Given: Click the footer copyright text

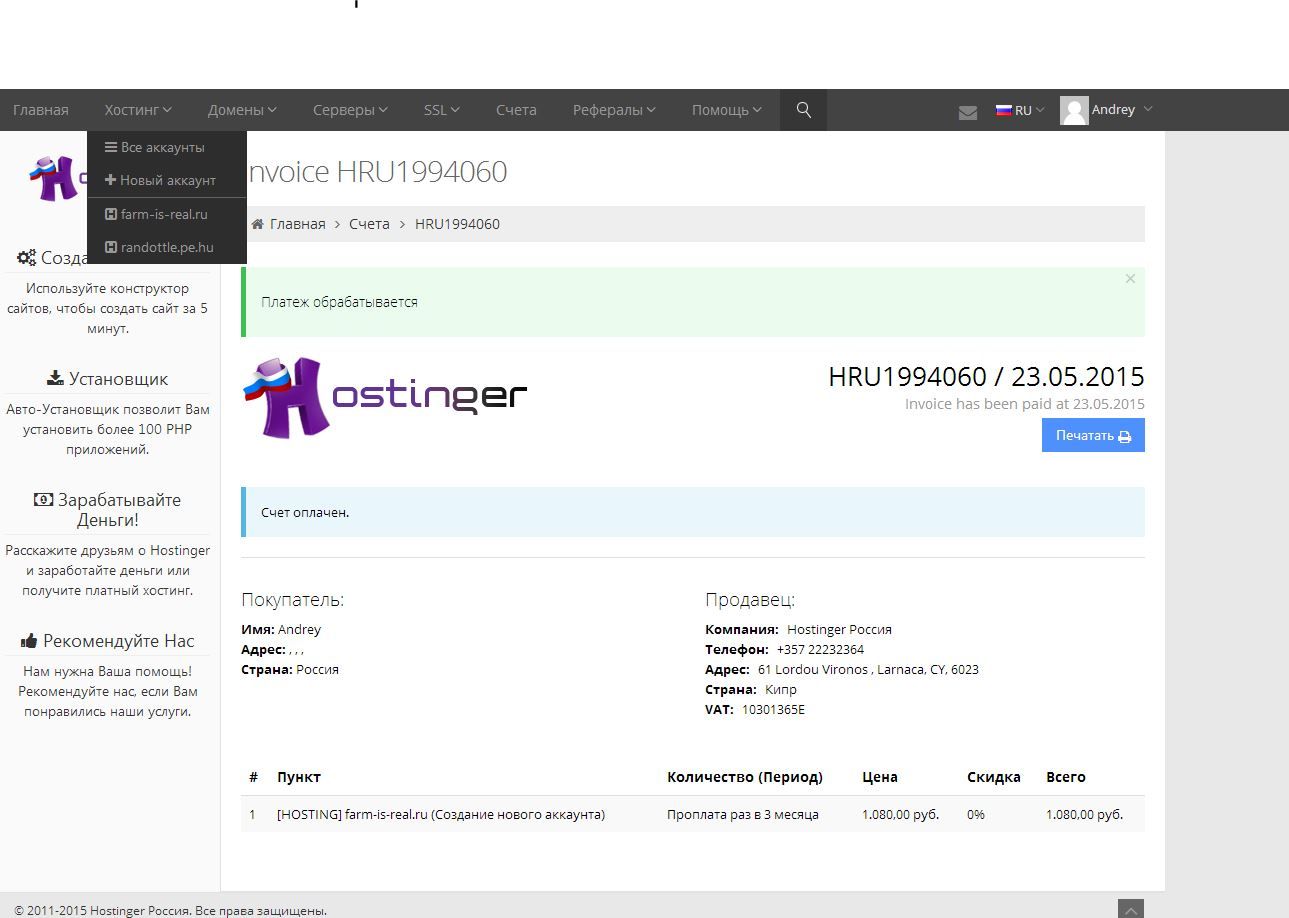Looking at the screenshot, I should [171, 910].
